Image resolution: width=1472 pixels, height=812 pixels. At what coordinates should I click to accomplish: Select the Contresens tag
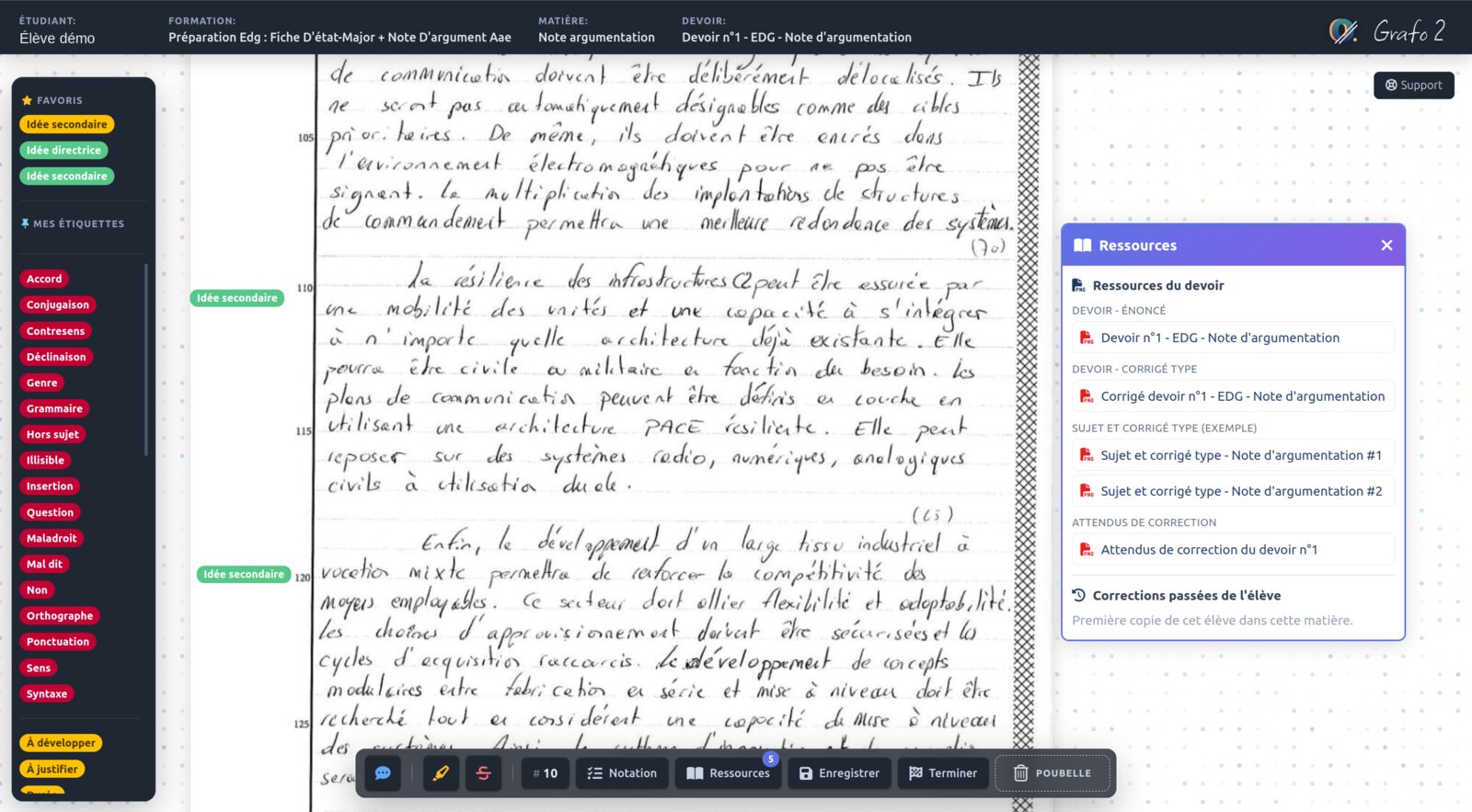55,331
